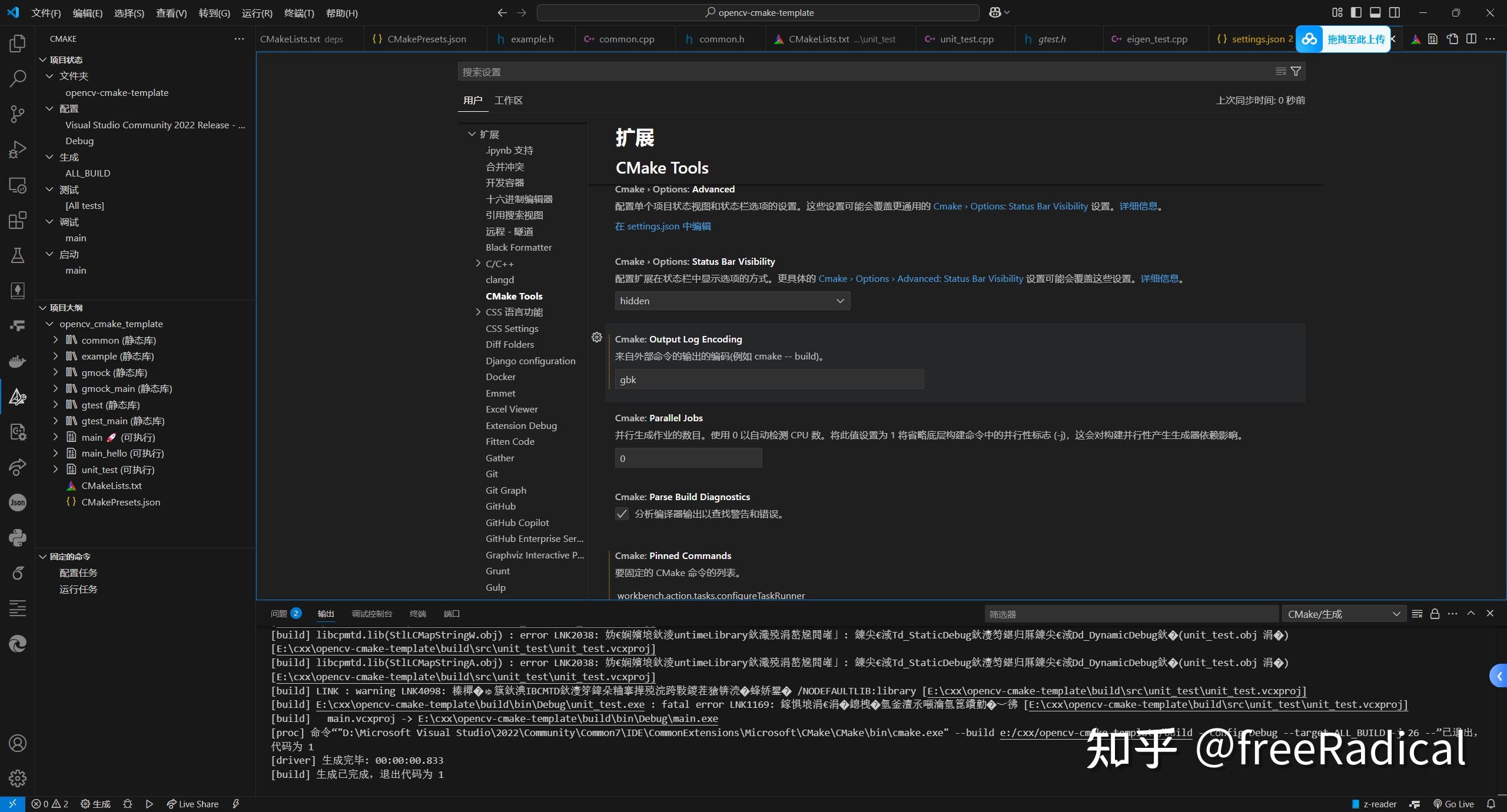The height and width of the screenshot is (812, 1507).
Task: Start Live Share from the status bar
Action: click(x=192, y=803)
